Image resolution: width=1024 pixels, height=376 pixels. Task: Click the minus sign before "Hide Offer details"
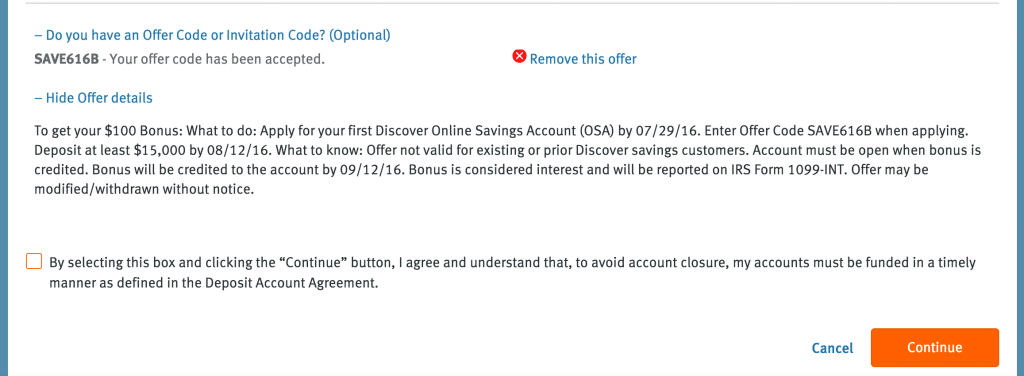click(x=38, y=98)
